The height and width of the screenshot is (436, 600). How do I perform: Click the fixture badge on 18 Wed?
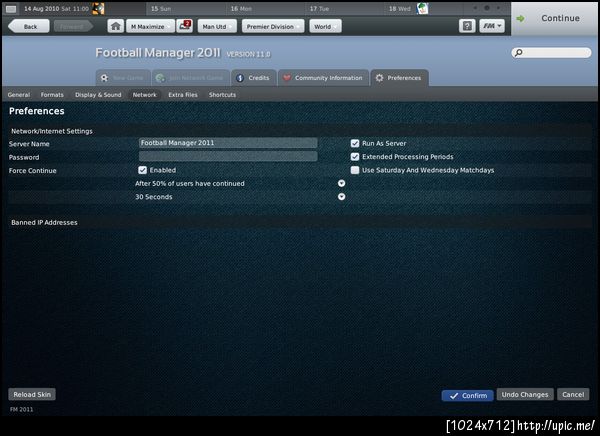pyautogui.click(x=422, y=8)
